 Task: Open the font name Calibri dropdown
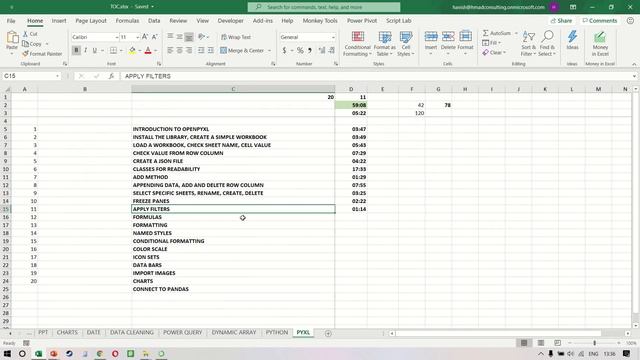coord(116,37)
